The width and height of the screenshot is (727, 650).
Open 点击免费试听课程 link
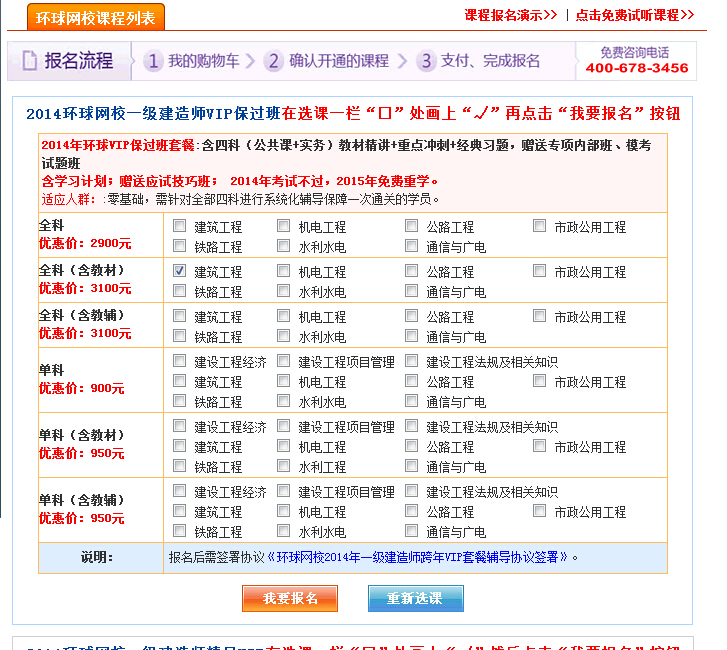point(634,15)
